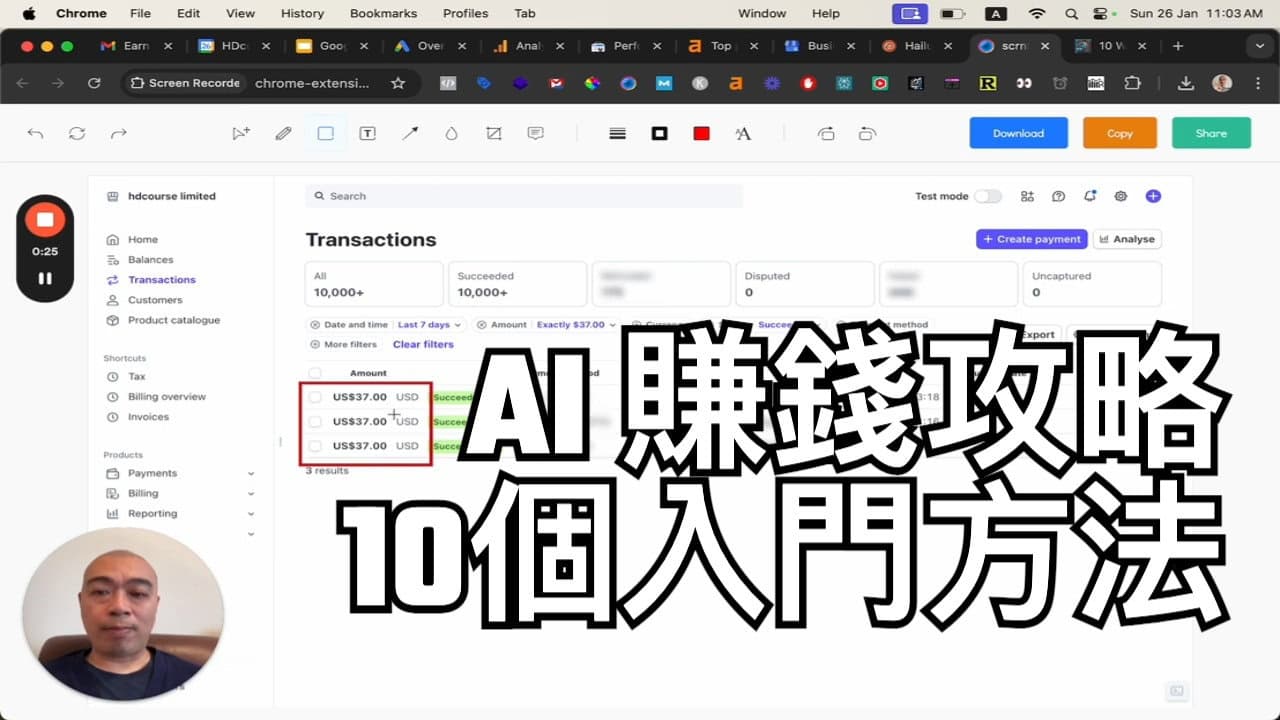Pause the screen recording
The width and height of the screenshot is (1280, 720).
[45, 278]
